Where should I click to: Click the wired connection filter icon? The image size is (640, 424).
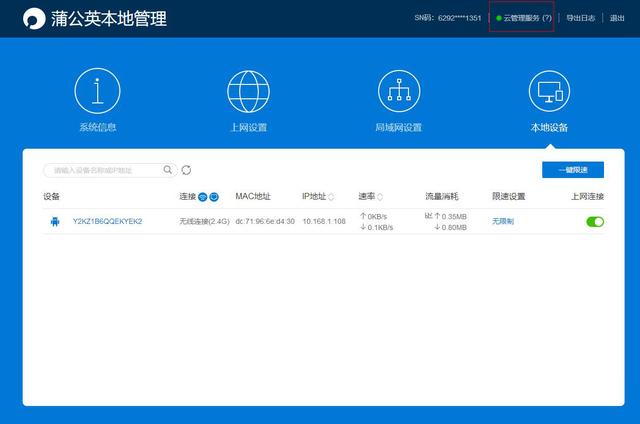coord(214,197)
